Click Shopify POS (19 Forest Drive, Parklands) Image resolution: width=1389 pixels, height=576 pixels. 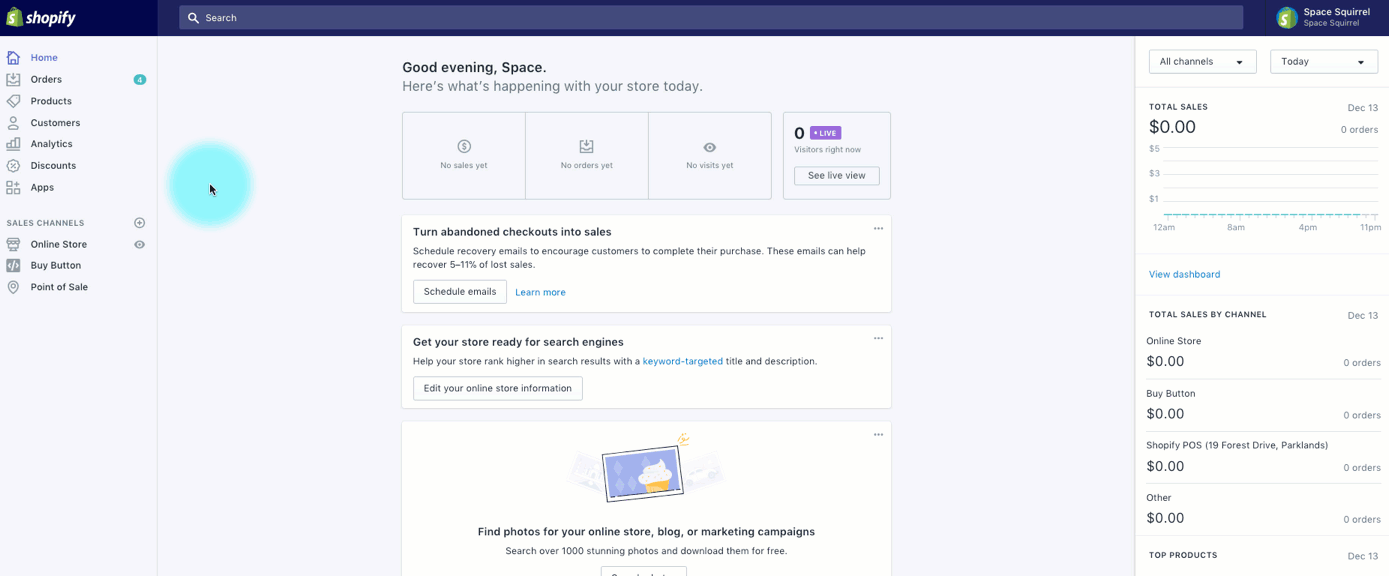pos(1237,445)
